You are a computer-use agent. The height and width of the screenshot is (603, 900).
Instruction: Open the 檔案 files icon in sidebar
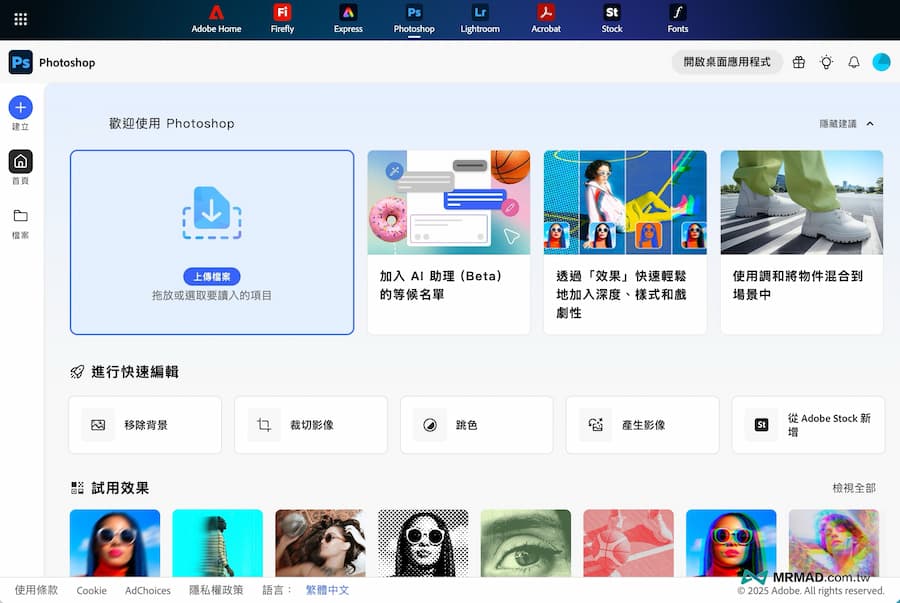pos(20,216)
